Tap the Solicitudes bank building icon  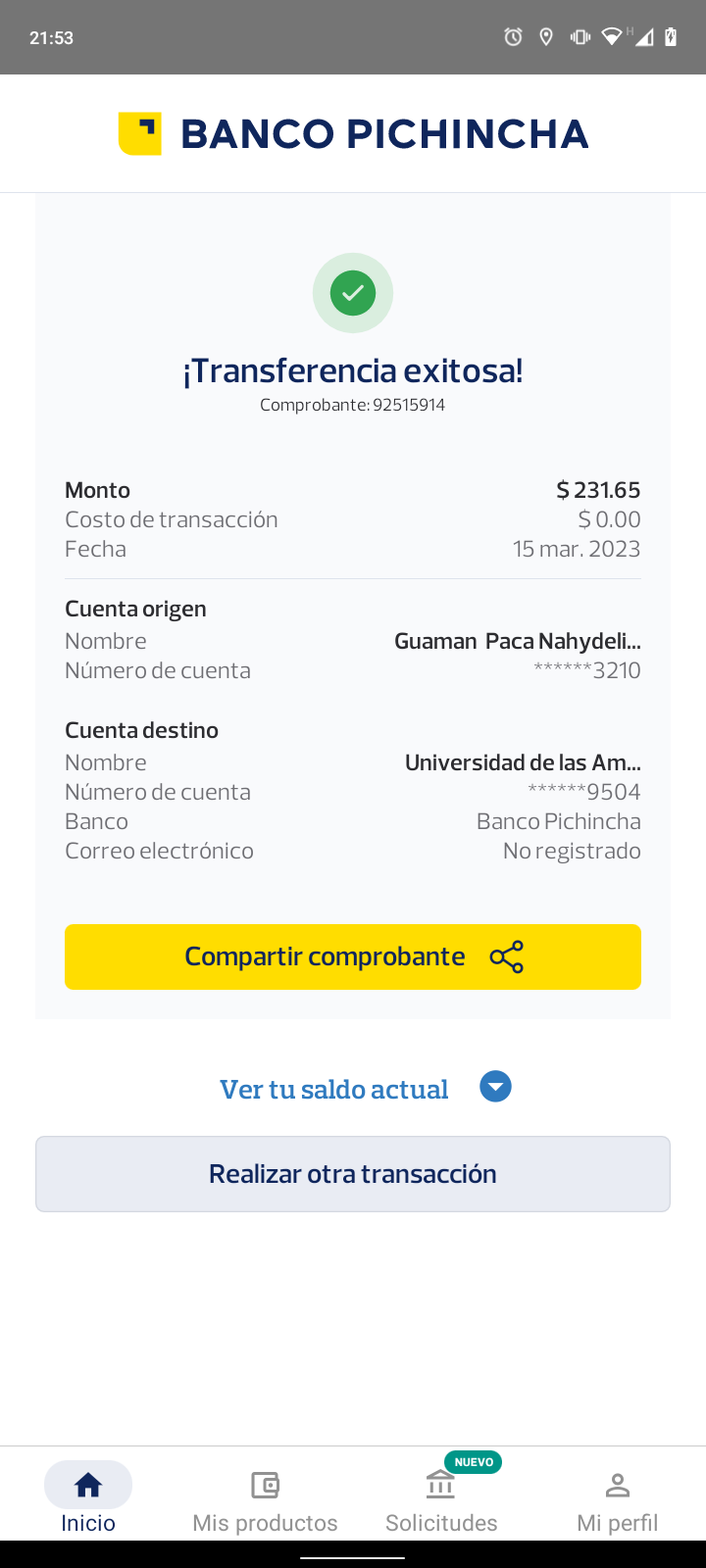(x=440, y=1486)
